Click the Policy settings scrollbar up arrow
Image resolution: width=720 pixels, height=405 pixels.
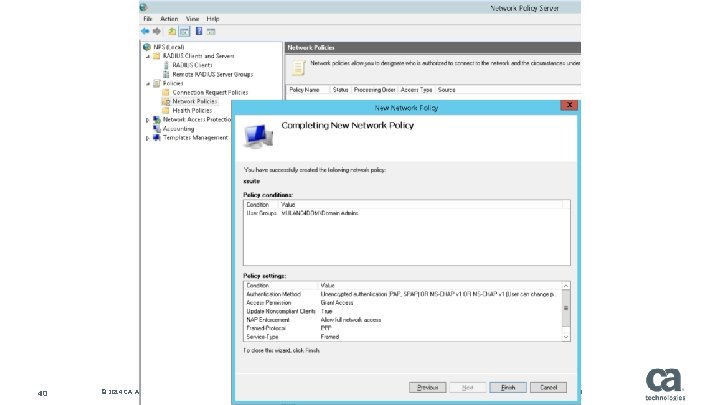(x=566, y=286)
